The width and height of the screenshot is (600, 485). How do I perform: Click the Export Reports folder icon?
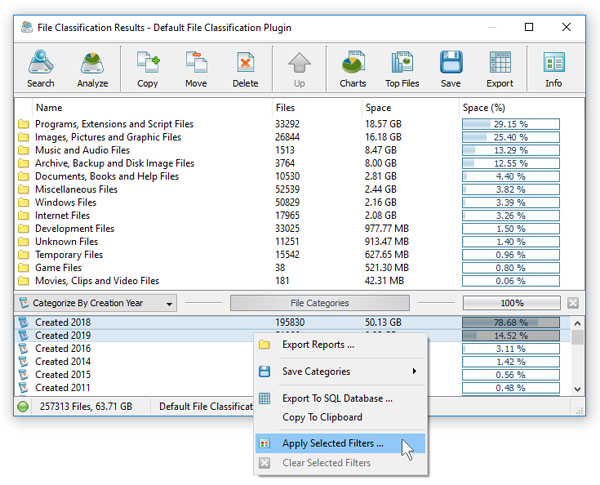(x=264, y=345)
